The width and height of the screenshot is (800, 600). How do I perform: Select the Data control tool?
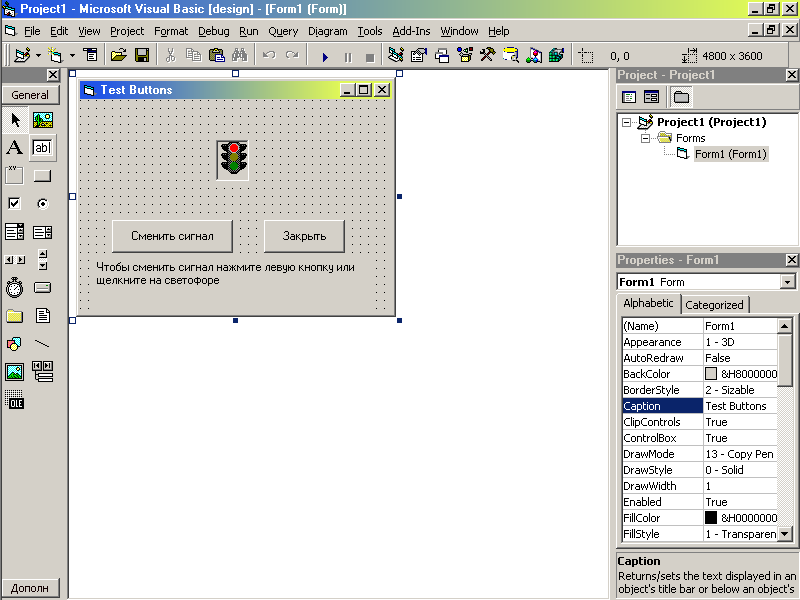[x=43, y=372]
